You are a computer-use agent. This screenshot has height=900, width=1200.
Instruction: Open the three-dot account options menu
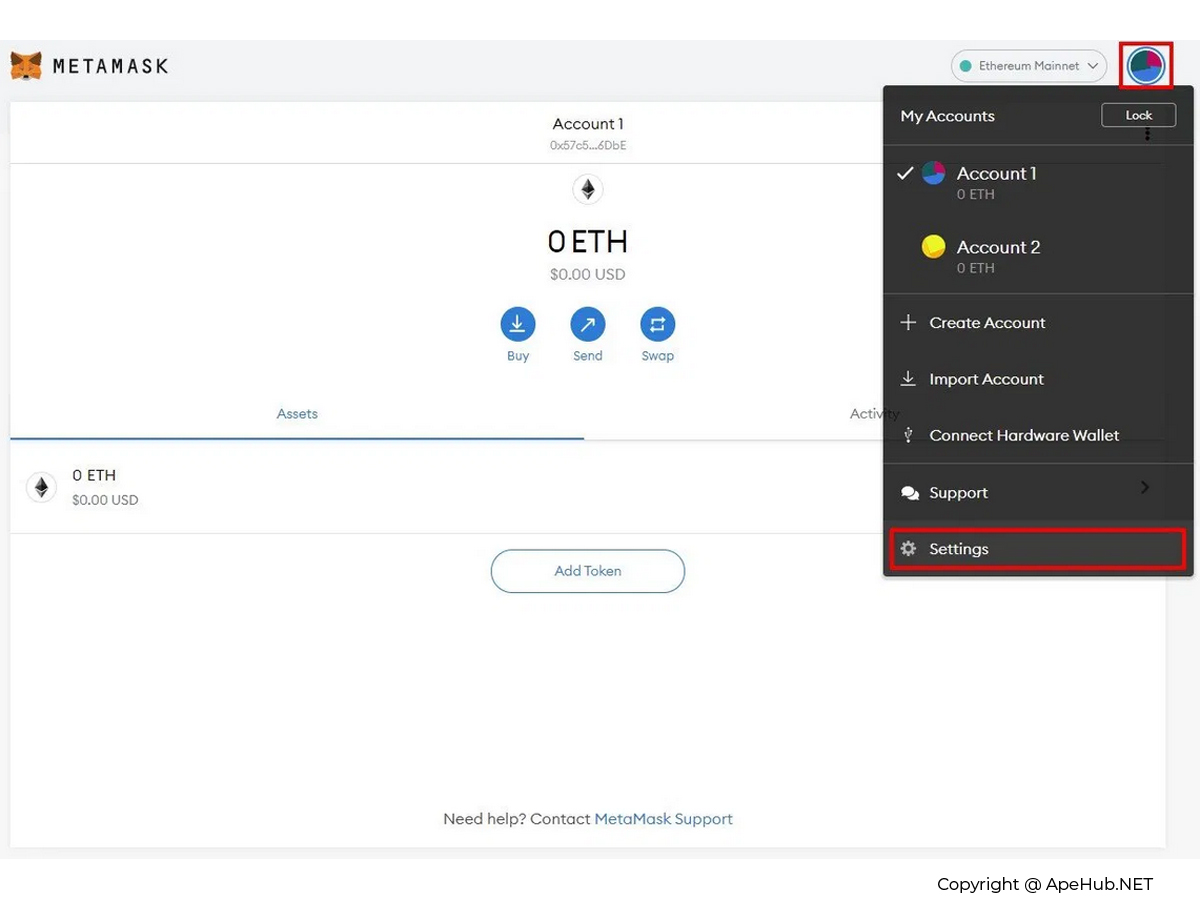(x=1147, y=134)
